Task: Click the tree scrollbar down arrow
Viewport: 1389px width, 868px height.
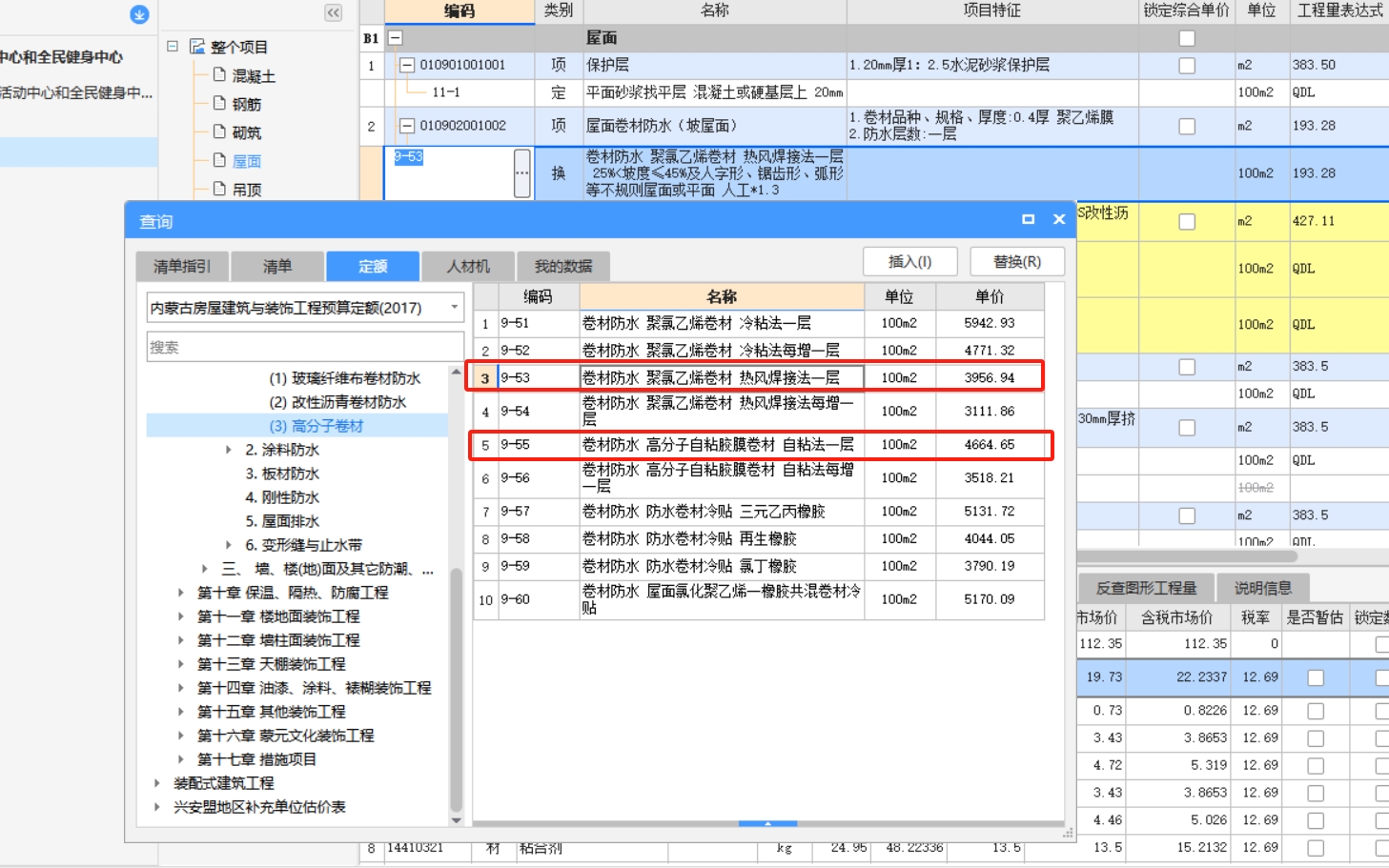Action: [x=456, y=819]
